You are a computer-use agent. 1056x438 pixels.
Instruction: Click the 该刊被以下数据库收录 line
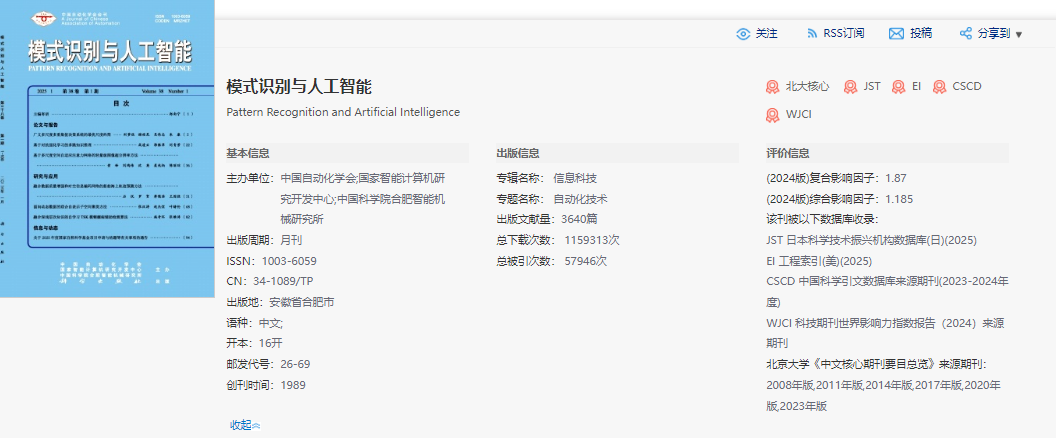[x=822, y=220]
